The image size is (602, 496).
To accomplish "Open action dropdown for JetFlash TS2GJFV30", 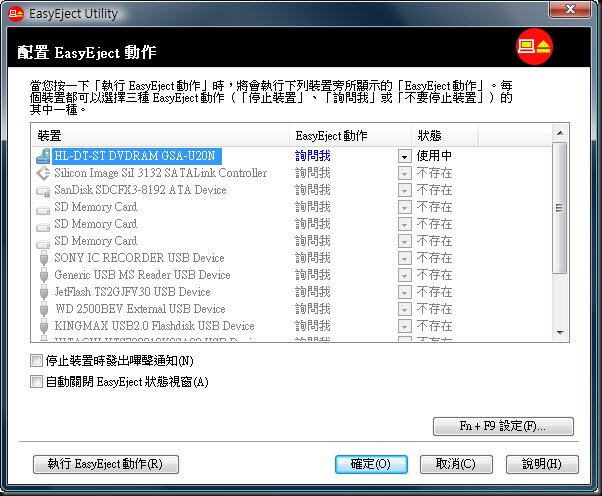I will click(404, 292).
